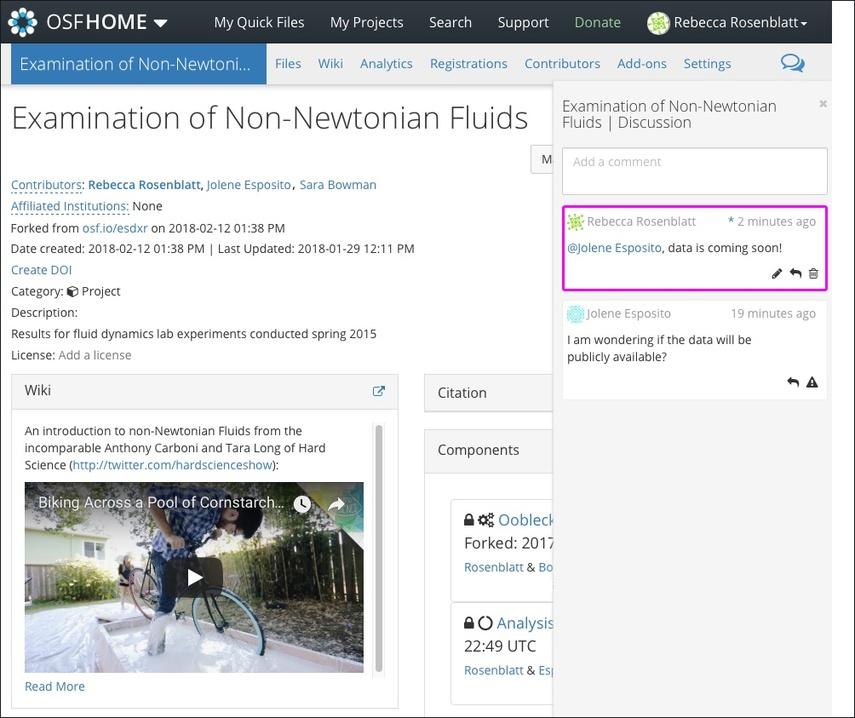Click Rebecca Rosenblatt avatar in comment

575,222
